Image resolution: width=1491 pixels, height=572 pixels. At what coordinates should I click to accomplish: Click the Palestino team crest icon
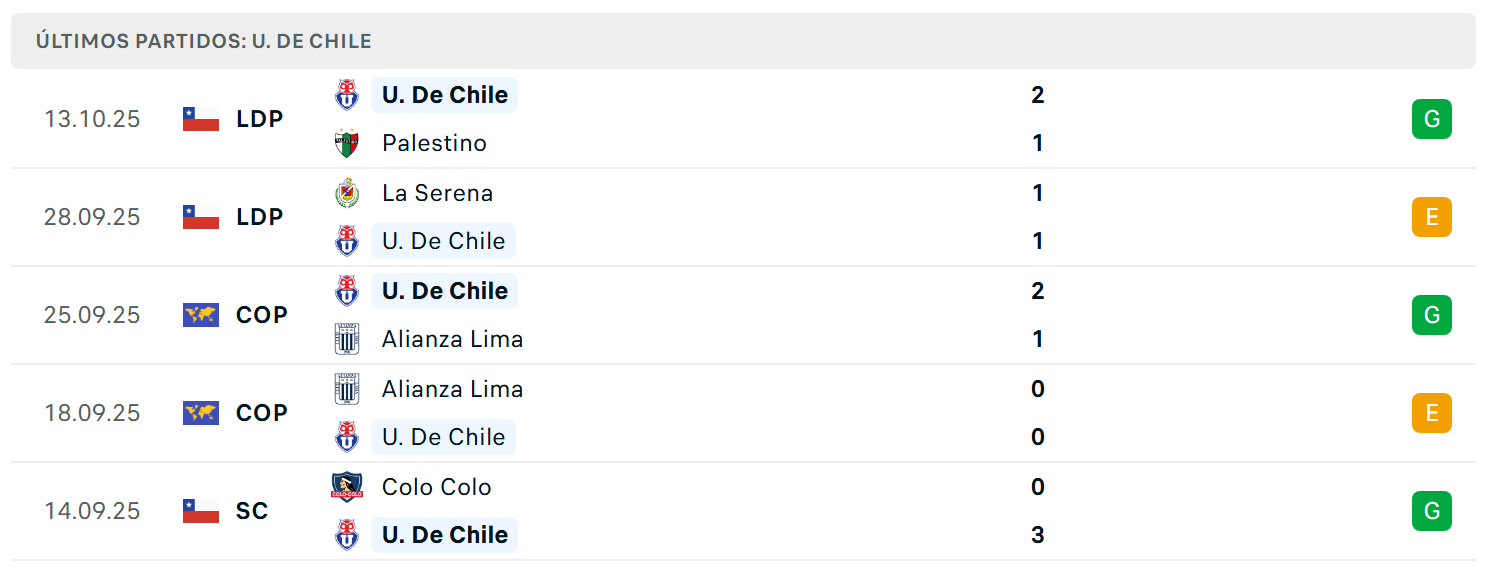[347, 143]
